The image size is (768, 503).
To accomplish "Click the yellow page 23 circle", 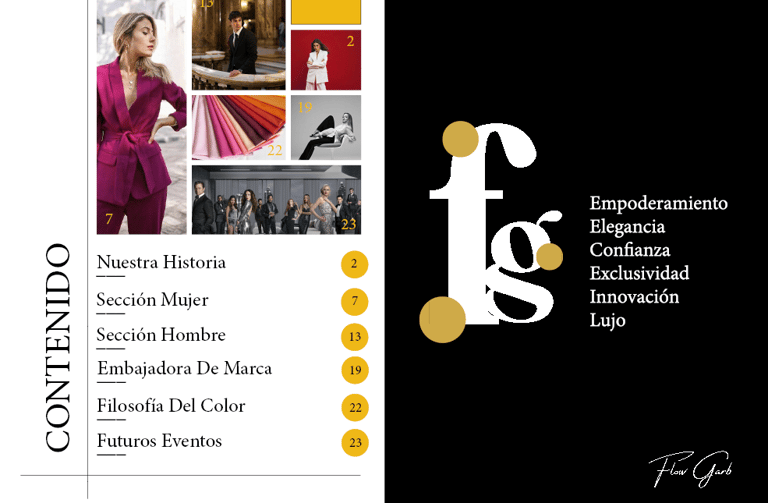I will 355,443.
